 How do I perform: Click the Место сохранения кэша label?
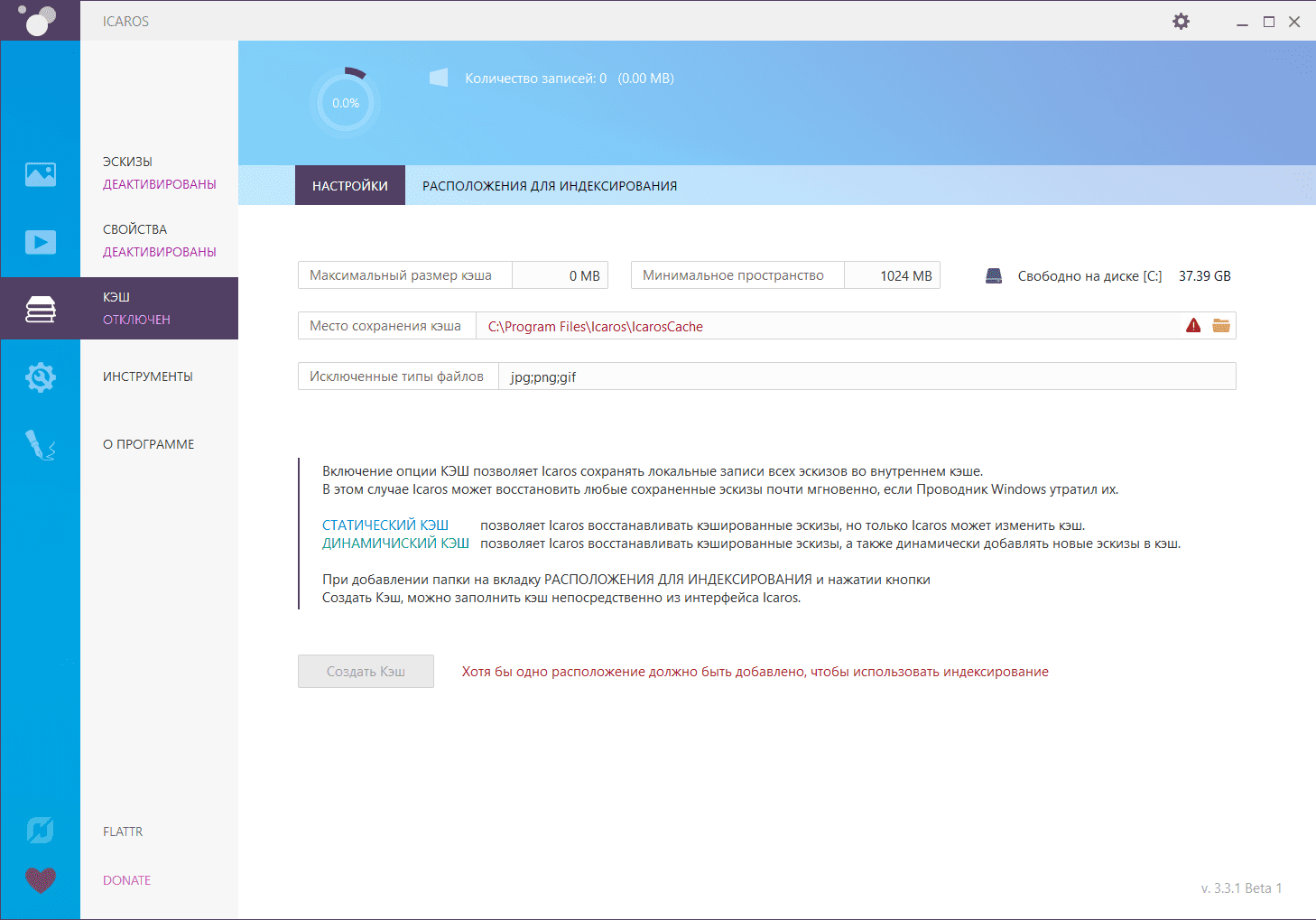(x=385, y=326)
